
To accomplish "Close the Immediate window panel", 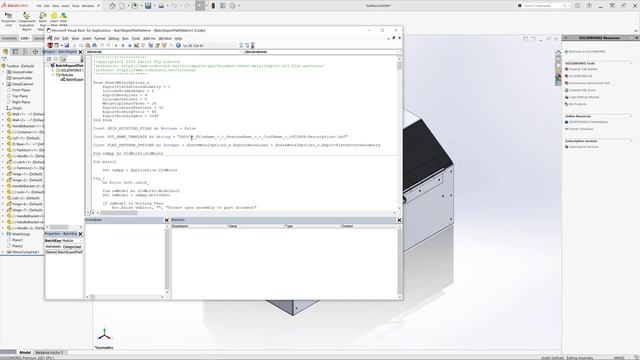I will click(x=167, y=220).
